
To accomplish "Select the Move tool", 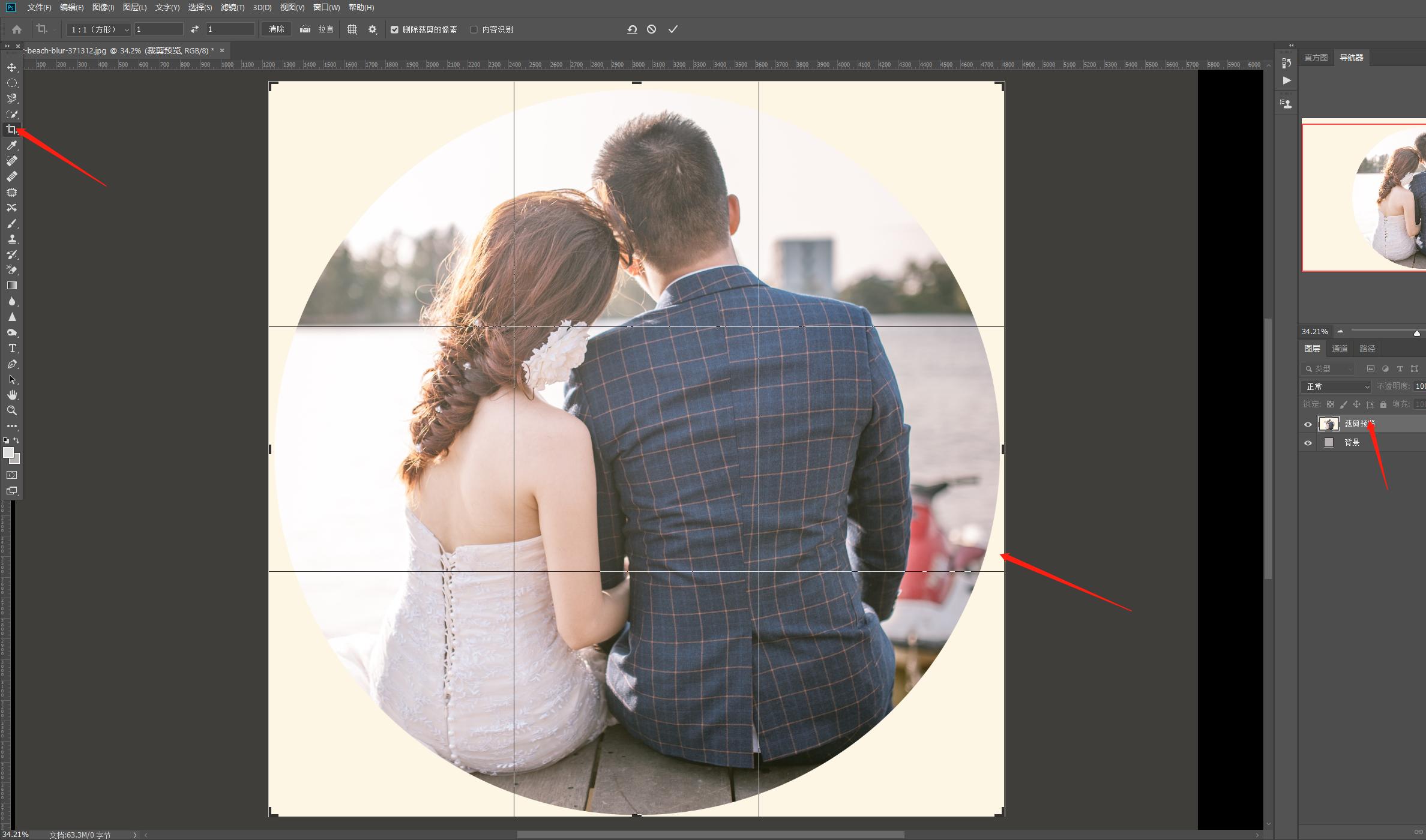I will click(11, 68).
